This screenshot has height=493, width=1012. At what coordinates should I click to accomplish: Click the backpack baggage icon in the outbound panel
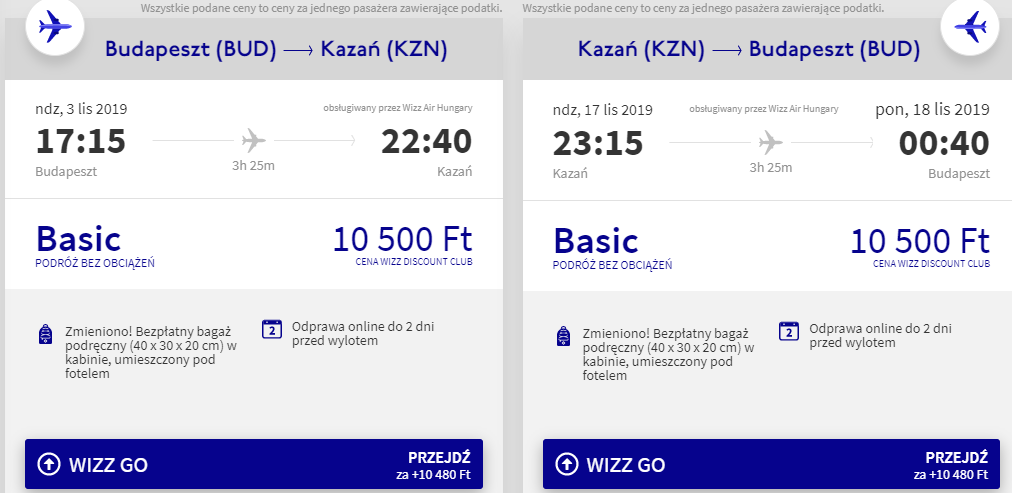pos(45,334)
